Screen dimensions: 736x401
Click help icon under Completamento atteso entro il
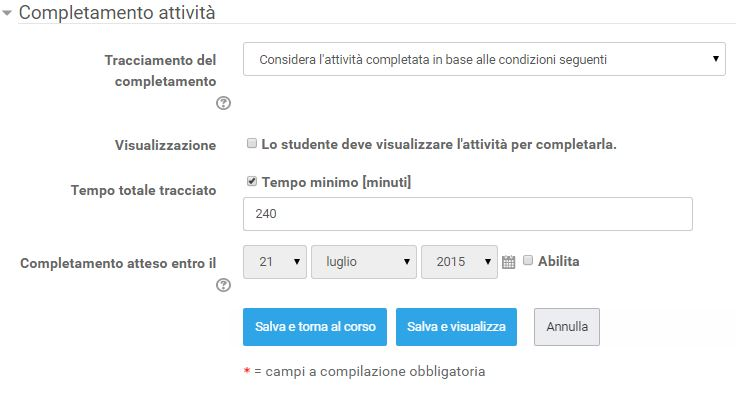[x=223, y=285]
